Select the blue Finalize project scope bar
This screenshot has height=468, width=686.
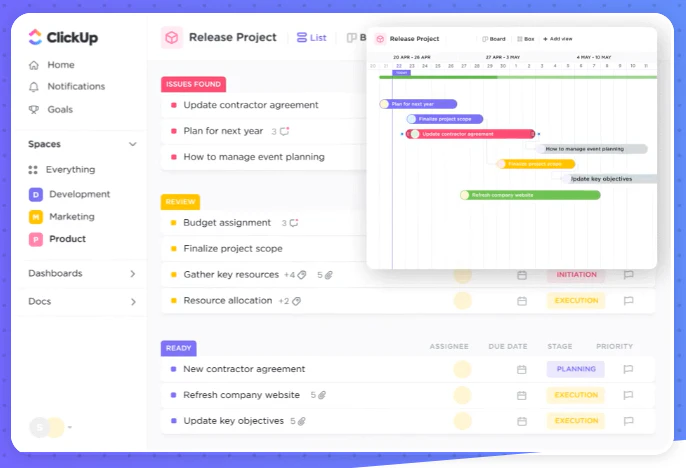(445, 119)
